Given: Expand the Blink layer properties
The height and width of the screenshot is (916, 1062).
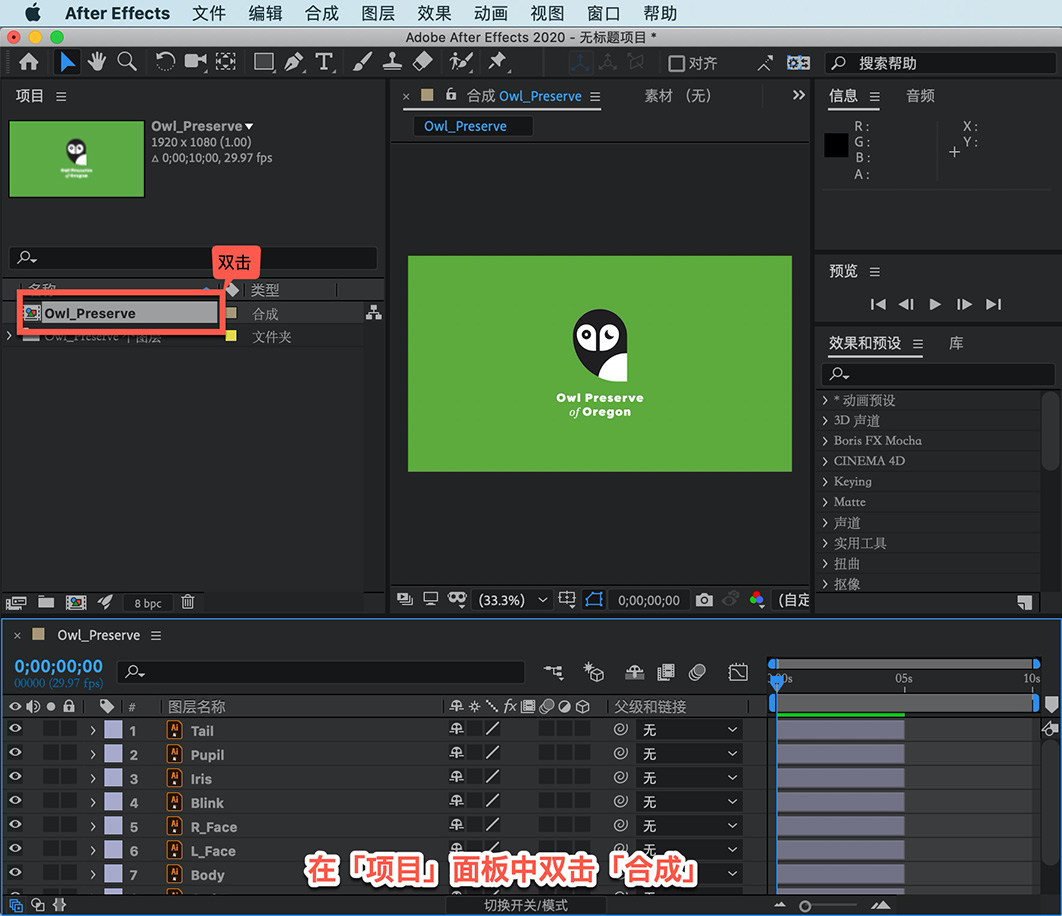Looking at the screenshot, I should click(x=93, y=803).
